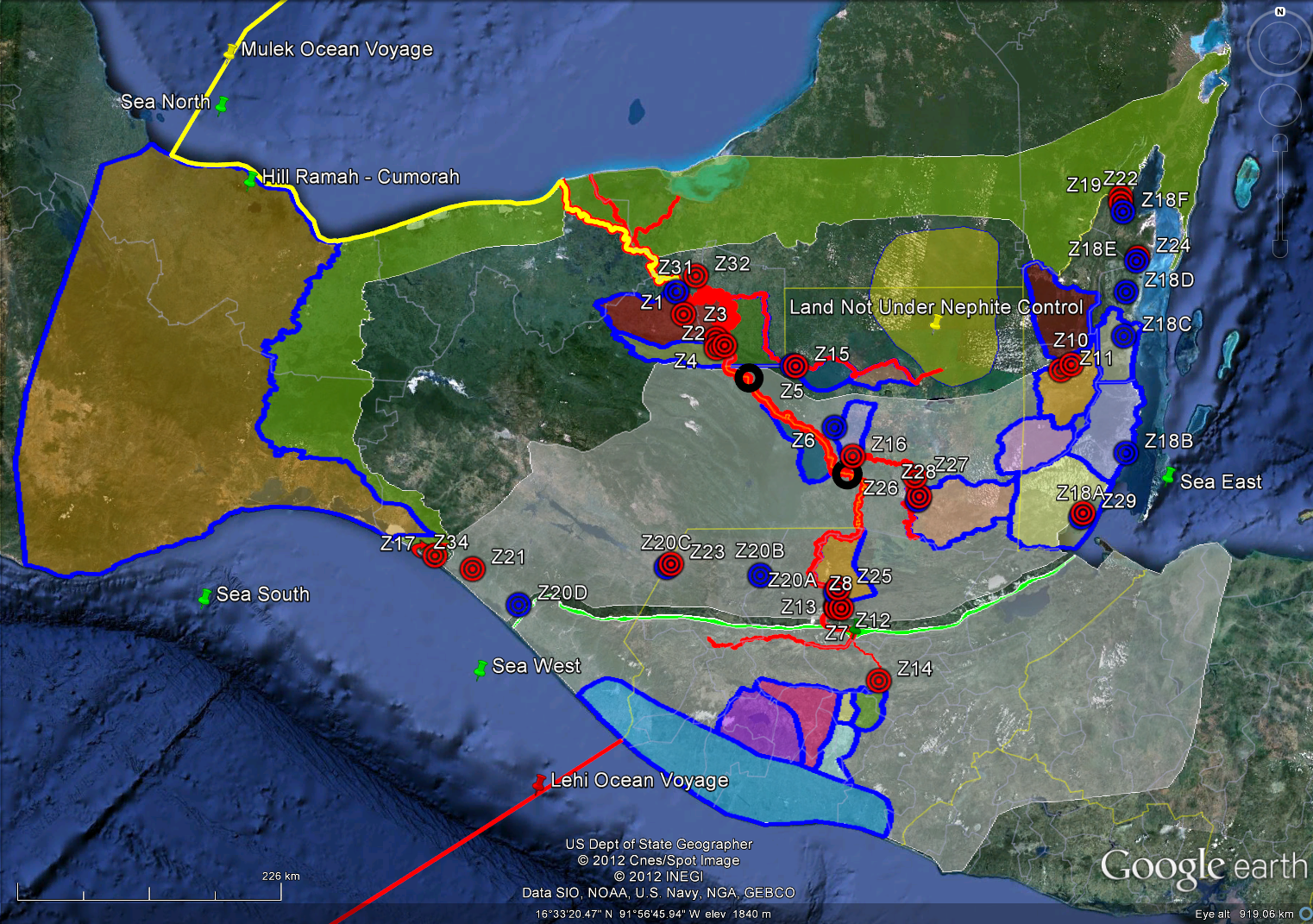Select the blue Z6 target marker
This screenshot has height=924, width=1313.
[x=833, y=426]
